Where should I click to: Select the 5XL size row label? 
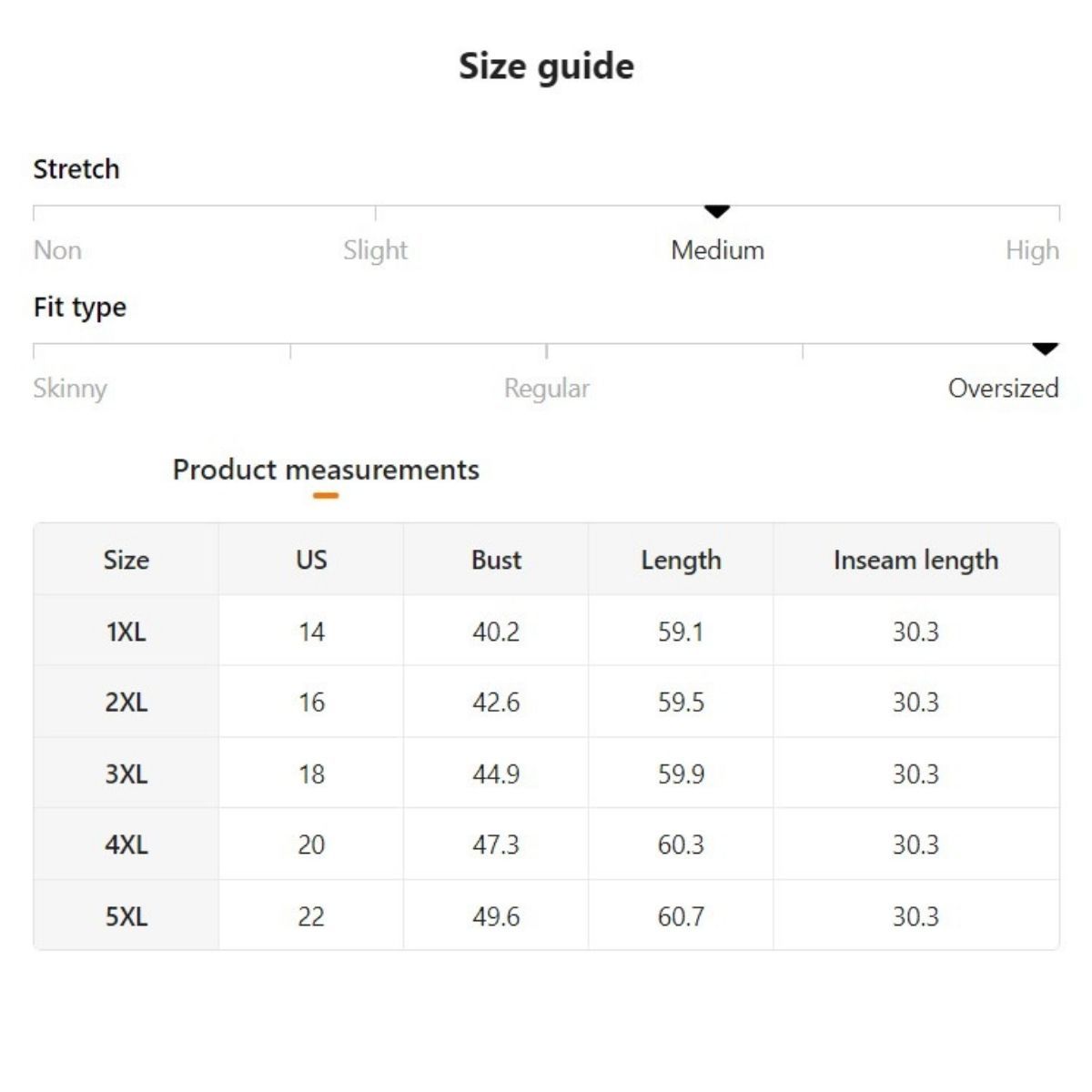click(x=126, y=916)
